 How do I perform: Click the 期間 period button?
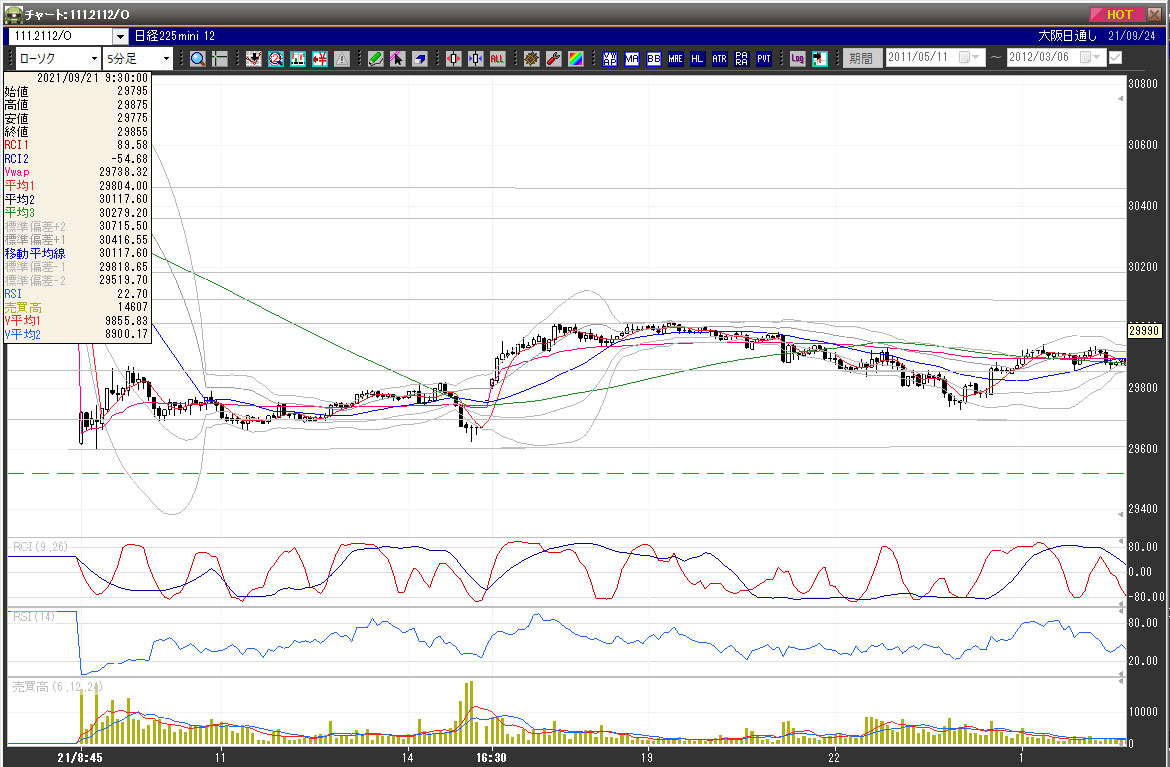[862, 57]
